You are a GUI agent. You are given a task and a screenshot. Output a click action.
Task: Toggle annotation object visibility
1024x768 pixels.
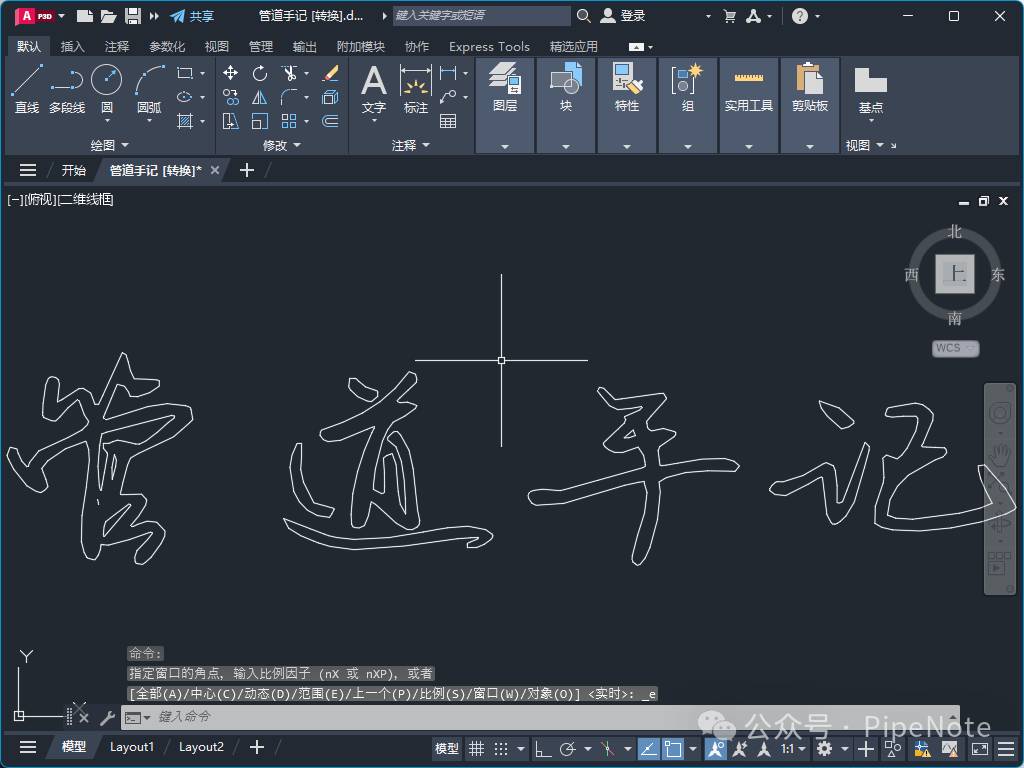pos(715,748)
